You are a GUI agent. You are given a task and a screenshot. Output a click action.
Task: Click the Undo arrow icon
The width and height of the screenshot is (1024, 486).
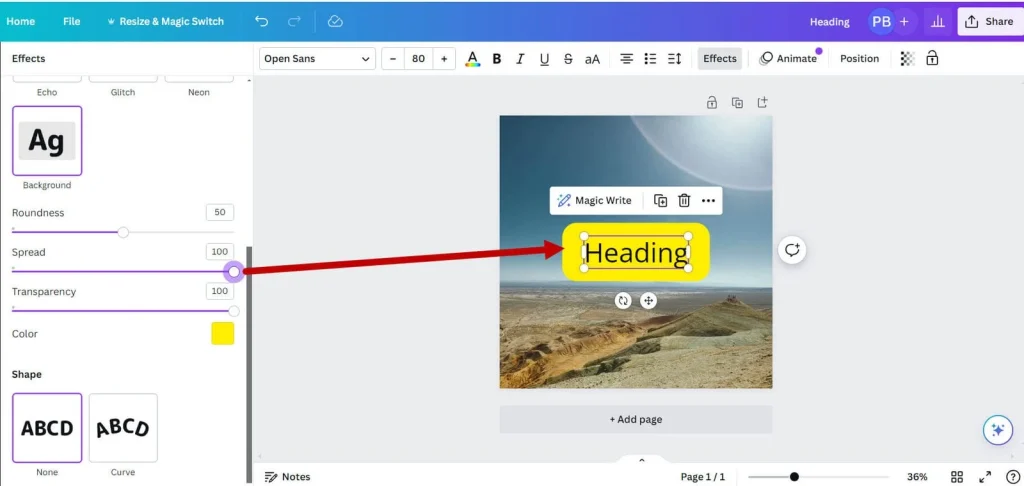point(261,21)
